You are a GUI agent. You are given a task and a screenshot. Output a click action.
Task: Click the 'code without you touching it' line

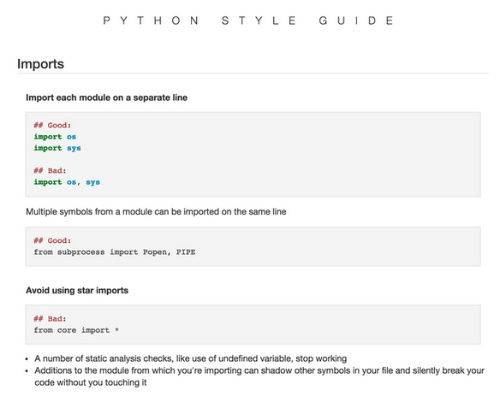coord(91,383)
